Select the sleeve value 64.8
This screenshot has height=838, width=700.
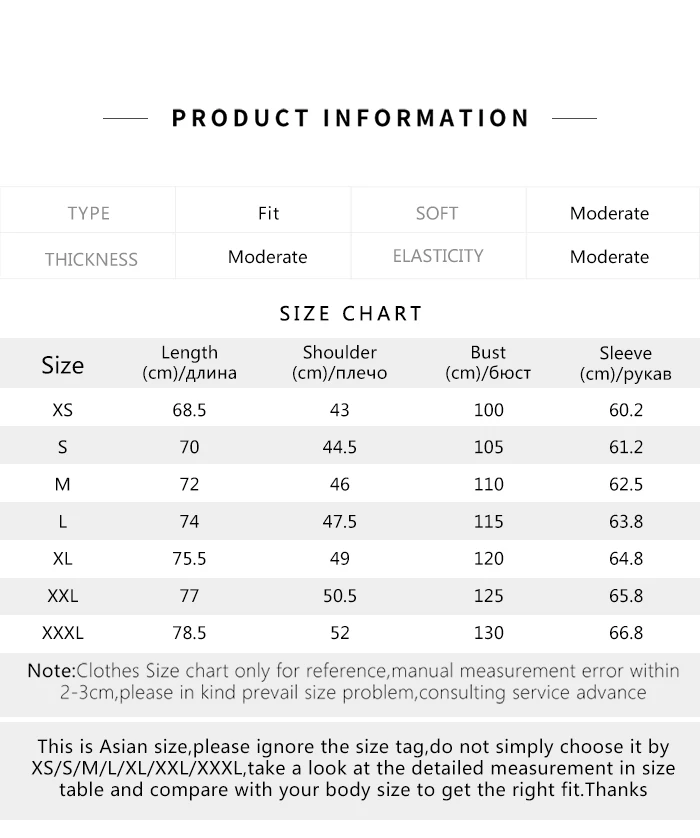tap(626, 558)
